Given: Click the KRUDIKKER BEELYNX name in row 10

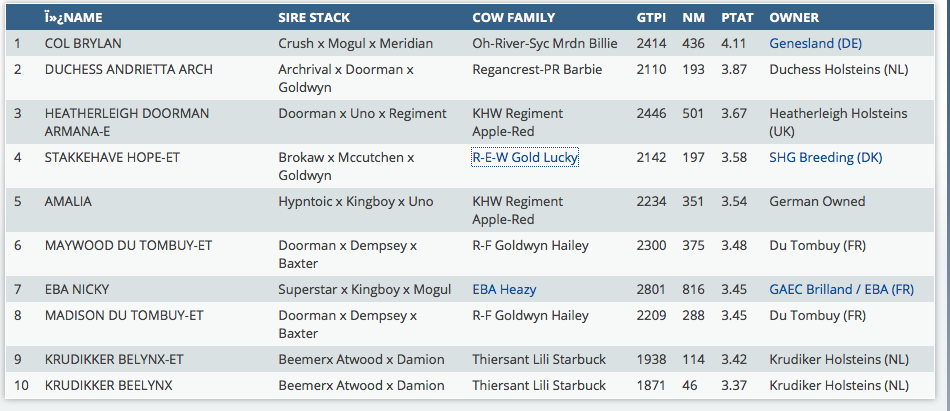Looking at the screenshot, I should click(108, 385).
